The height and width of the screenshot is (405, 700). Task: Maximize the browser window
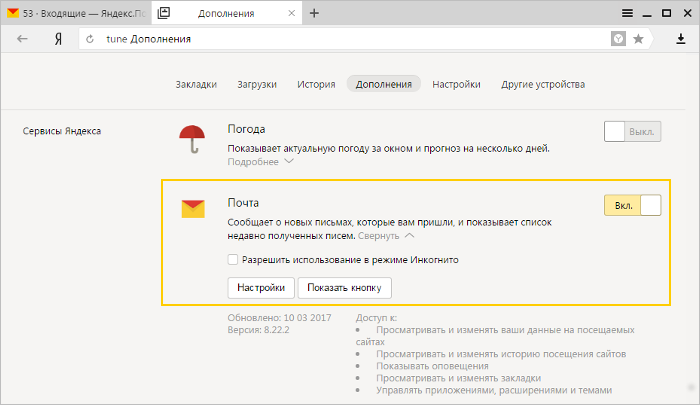667,13
